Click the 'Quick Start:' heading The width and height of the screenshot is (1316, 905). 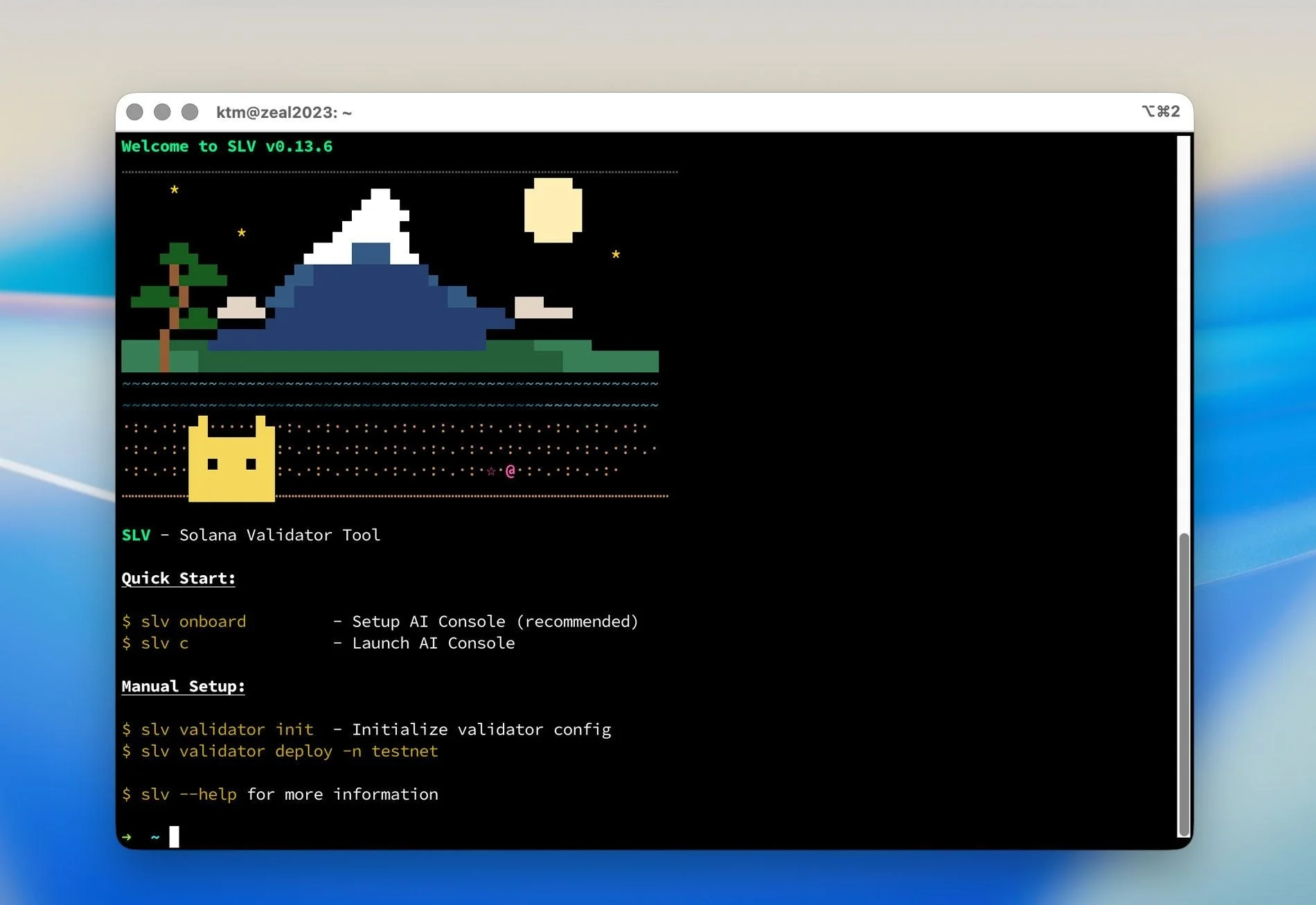pos(178,578)
